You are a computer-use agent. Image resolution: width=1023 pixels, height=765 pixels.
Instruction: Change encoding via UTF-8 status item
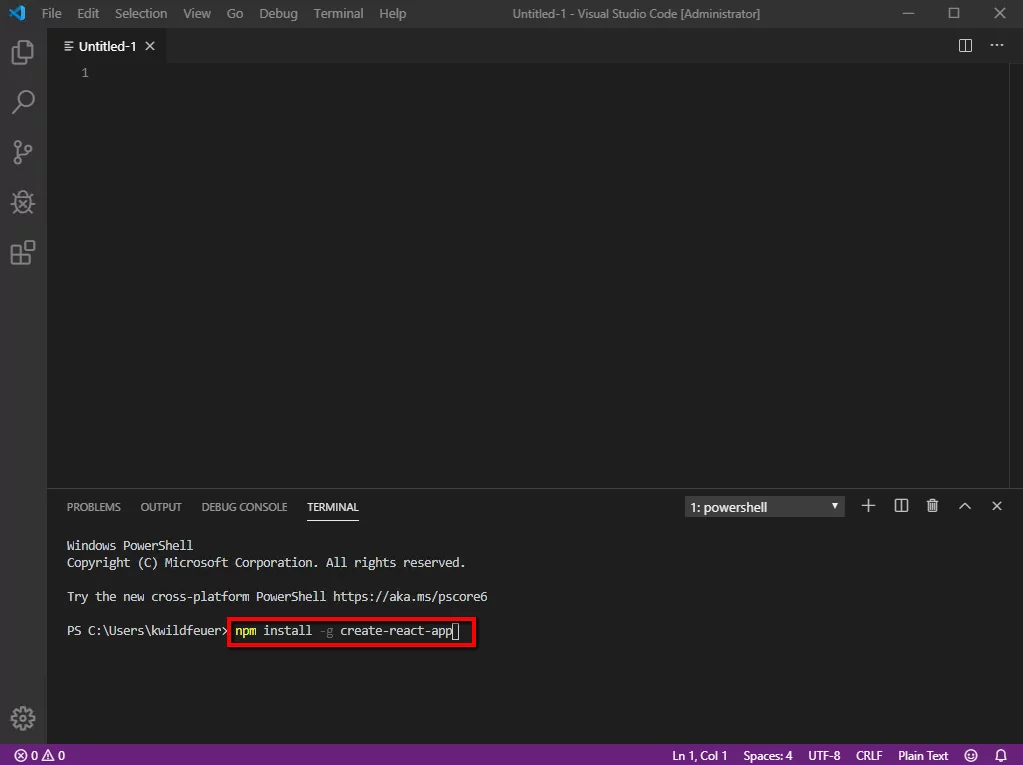pos(824,755)
